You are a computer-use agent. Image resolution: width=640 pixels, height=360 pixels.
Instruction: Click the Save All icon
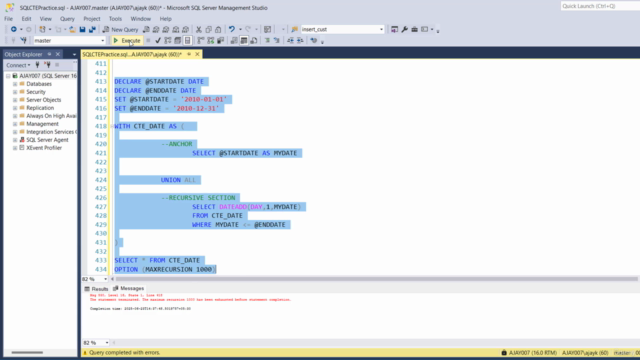92,29
